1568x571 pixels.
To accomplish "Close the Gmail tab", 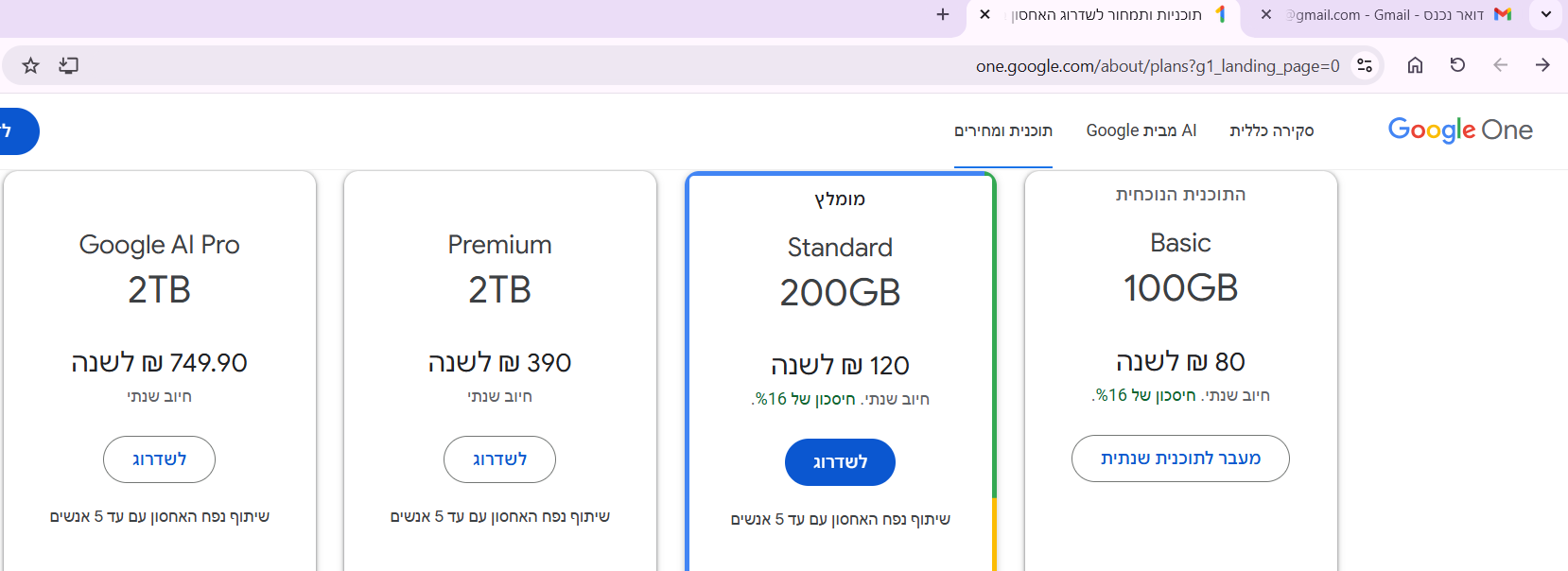I will point(1266,14).
